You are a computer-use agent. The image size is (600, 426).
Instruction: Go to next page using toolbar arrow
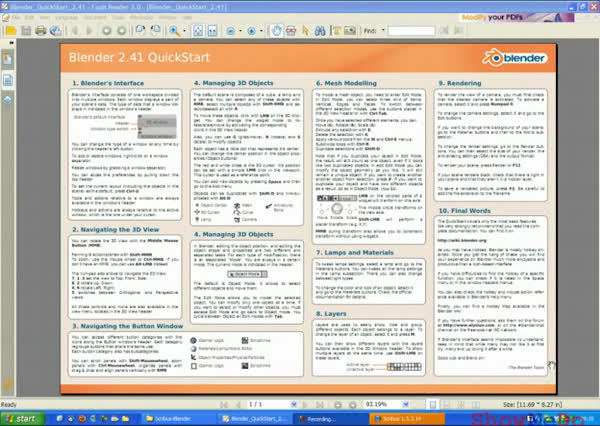click(x=89, y=31)
